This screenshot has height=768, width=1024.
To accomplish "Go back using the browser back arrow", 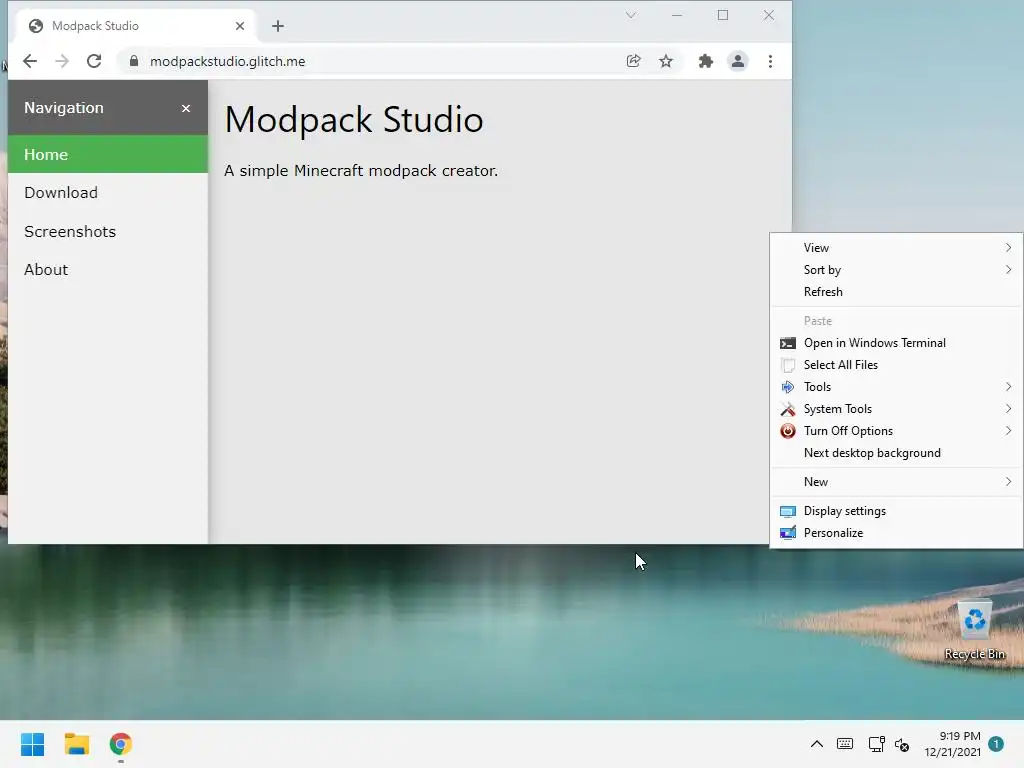I will click(30, 61).
